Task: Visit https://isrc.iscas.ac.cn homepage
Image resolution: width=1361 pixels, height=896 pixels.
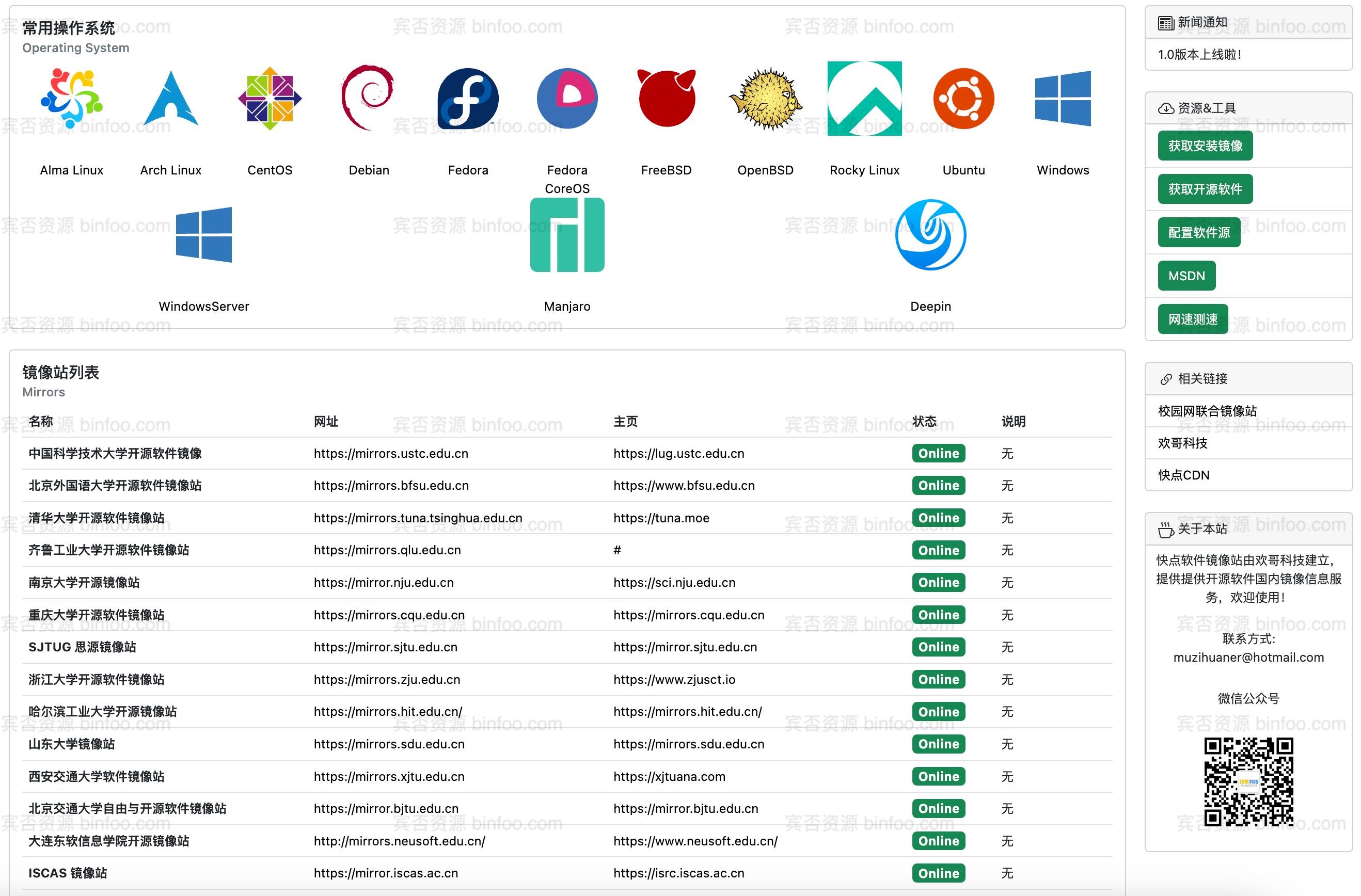Action: tap(679, 873)
